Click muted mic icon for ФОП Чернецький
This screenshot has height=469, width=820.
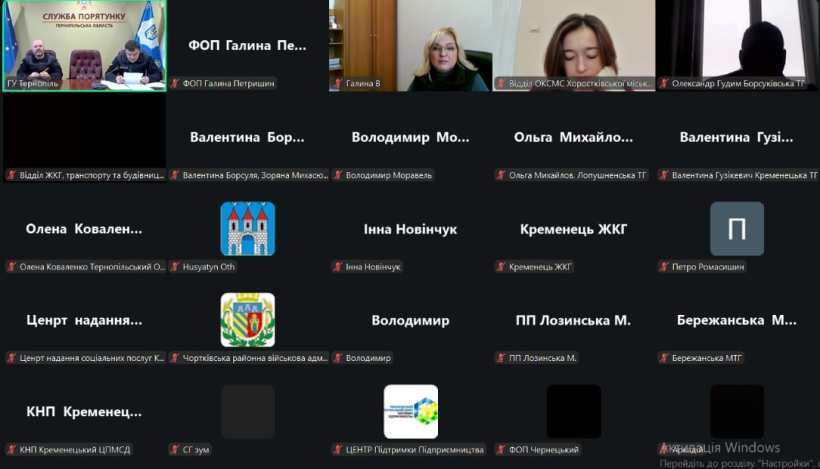click(501, 450)
